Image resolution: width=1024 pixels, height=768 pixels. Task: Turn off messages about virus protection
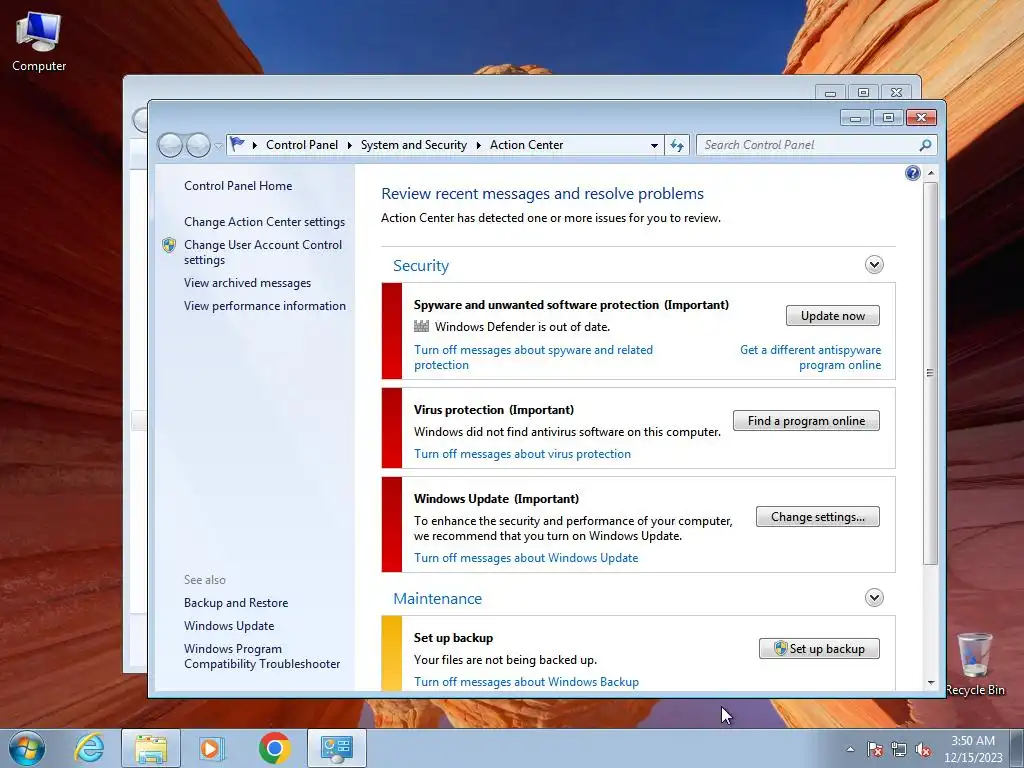click(522, 454)
